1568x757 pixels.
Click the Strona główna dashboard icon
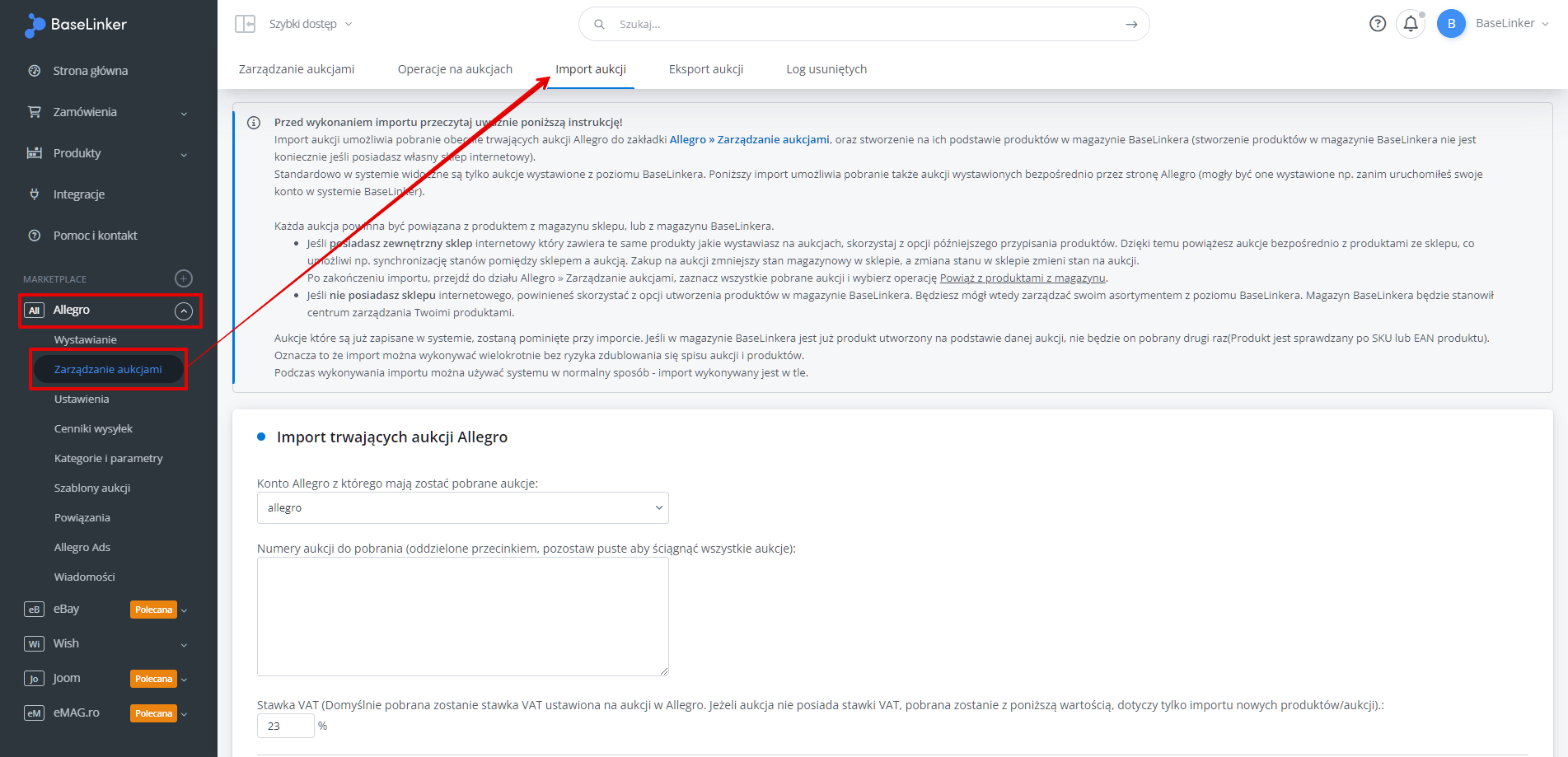coord(35,71)
